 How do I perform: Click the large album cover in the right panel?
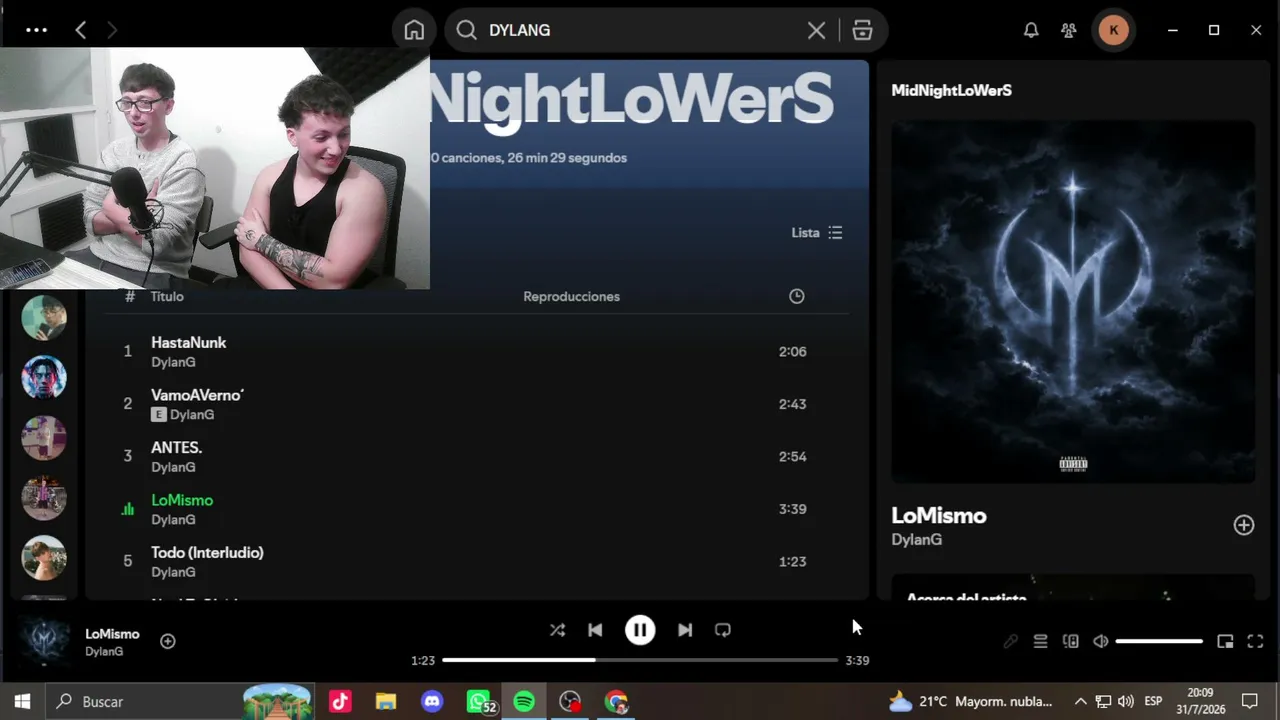pos(1073,302)
